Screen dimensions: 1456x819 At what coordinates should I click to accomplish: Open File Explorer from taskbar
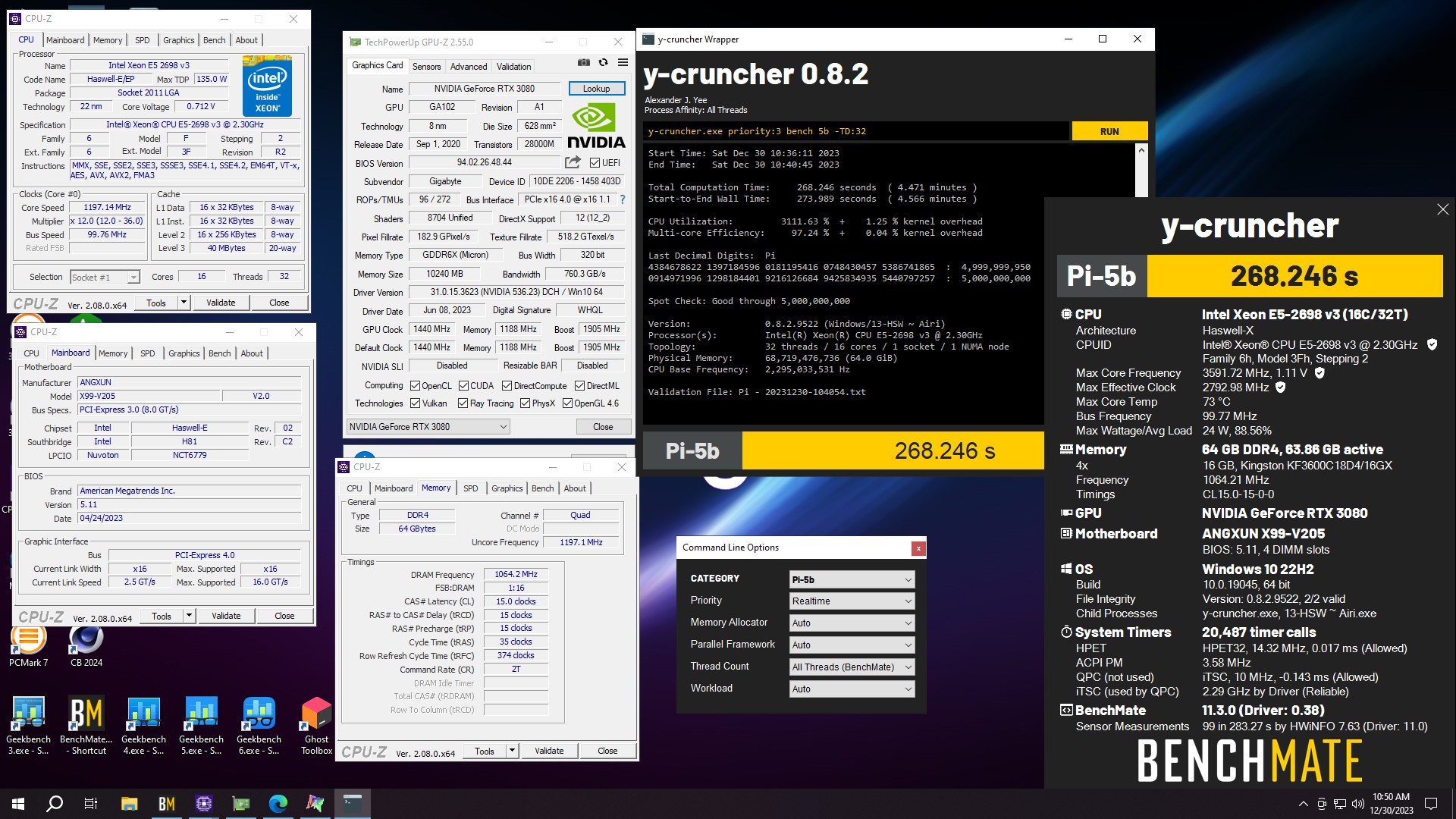point(129,804)
